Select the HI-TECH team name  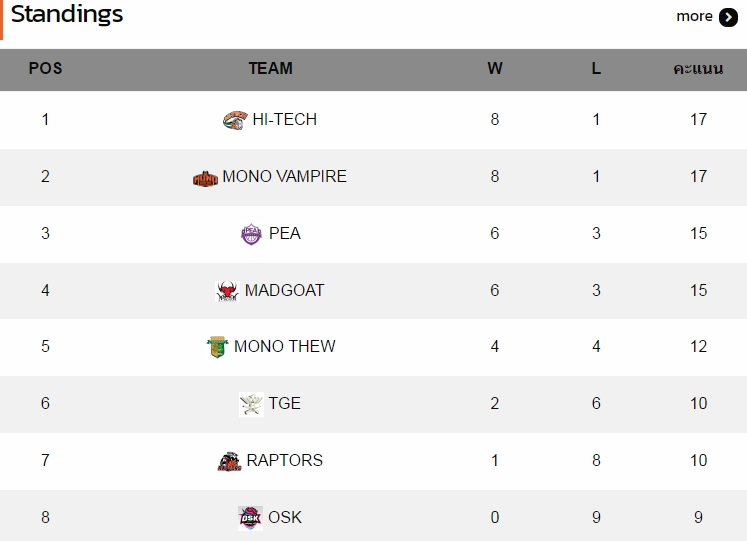[284, 119]
